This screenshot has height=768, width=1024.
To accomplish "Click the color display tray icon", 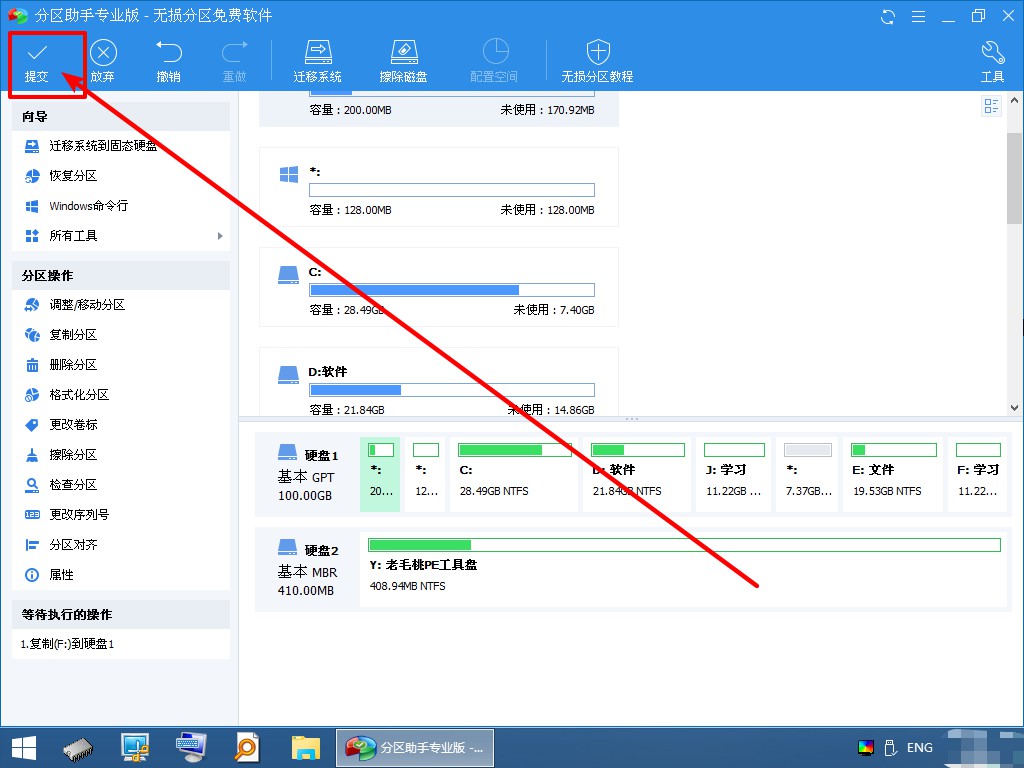I will [866, 748].
